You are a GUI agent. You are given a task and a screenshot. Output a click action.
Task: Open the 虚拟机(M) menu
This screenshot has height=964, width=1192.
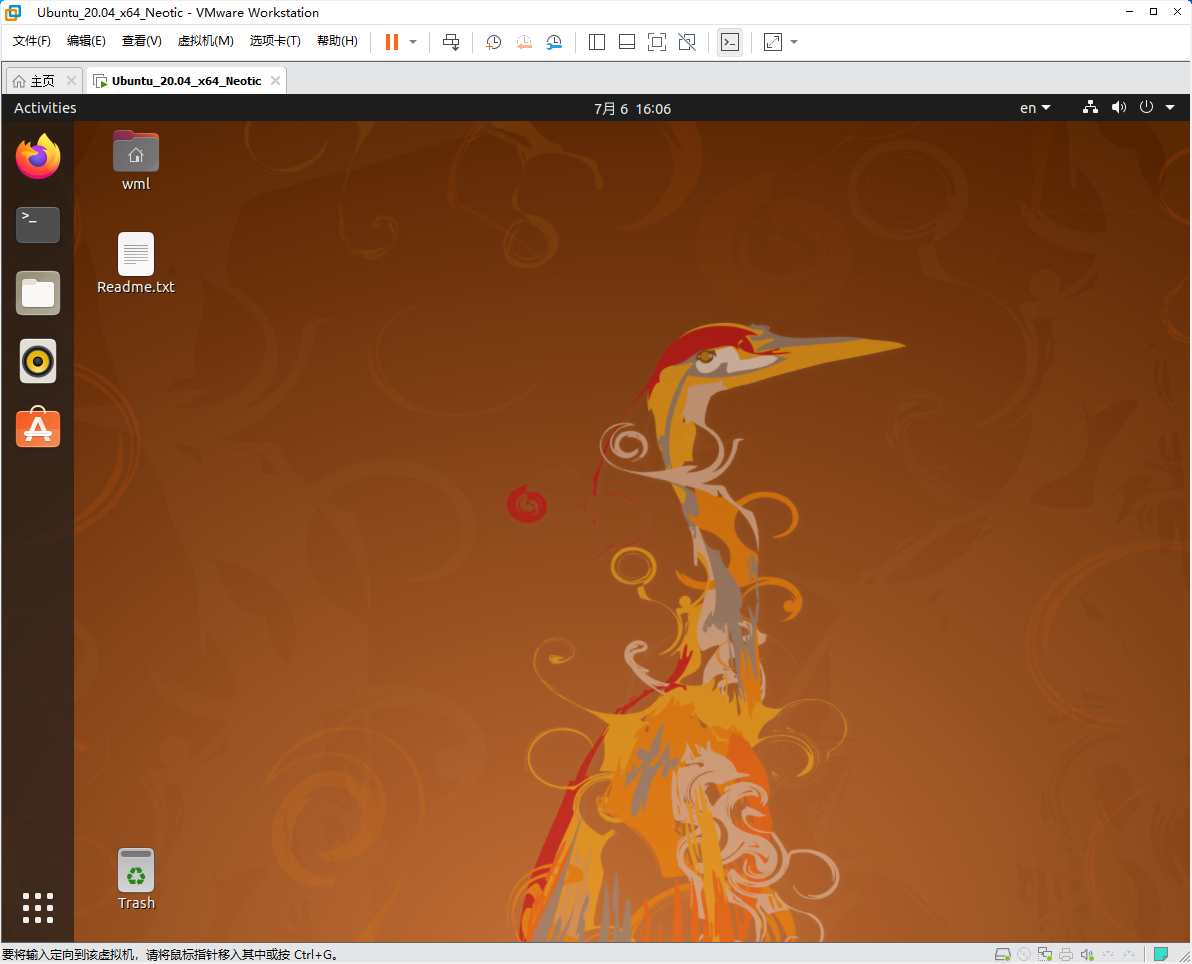(205, 41)
